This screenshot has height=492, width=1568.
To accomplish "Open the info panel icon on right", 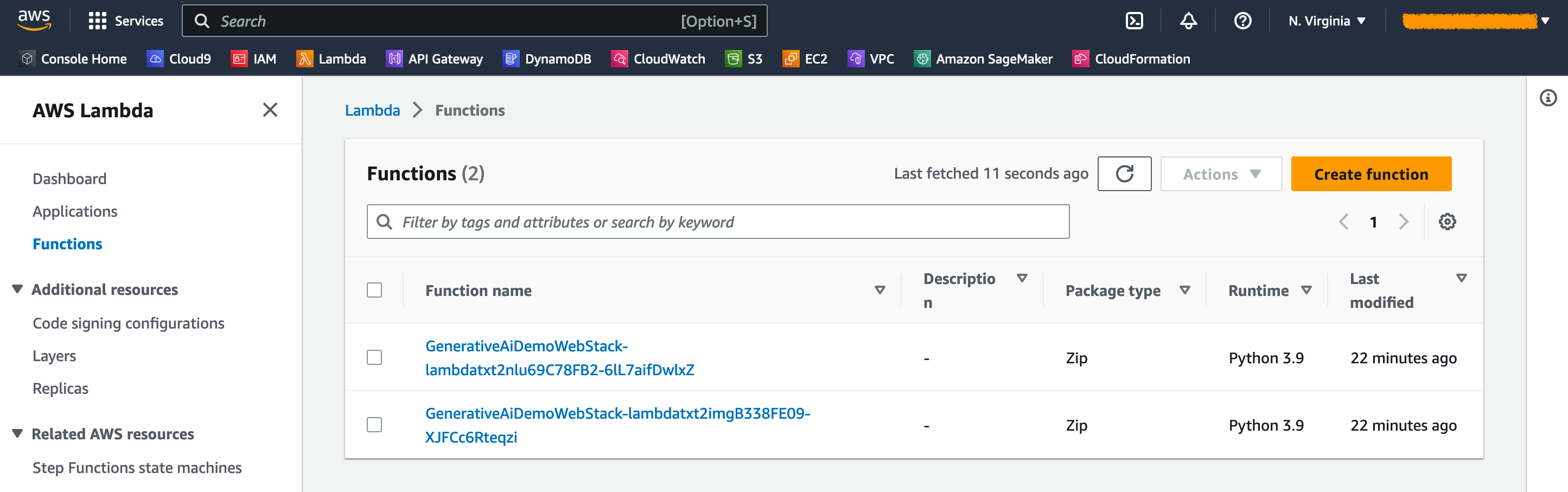I will (1548, 98).
